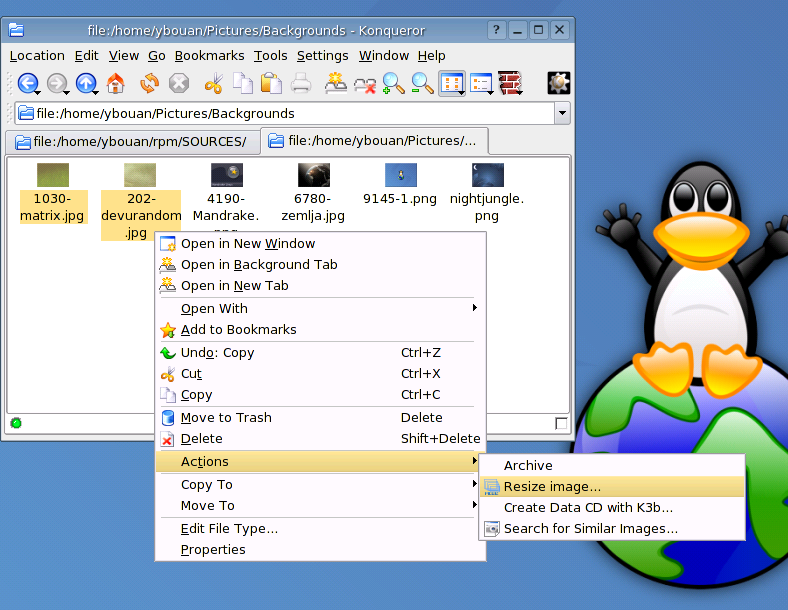Open the Help menu
Image resolution: width=788 pixels, height=610 pixels.
[x=432, y=56]
